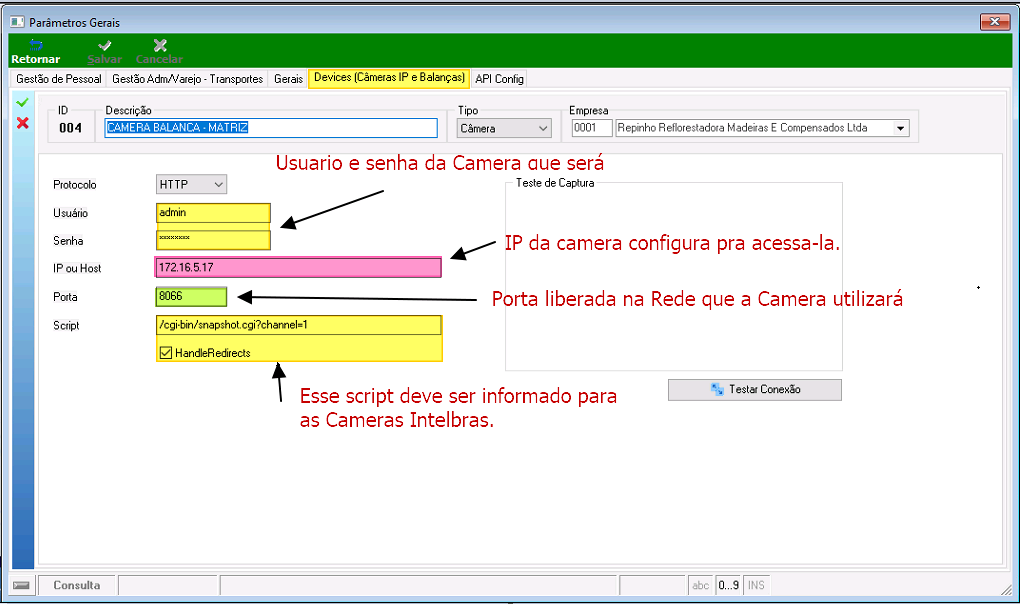The image size is (1020, 604).
Task: Click the Salvar checkmark button
Action: [x=104, y=51]
